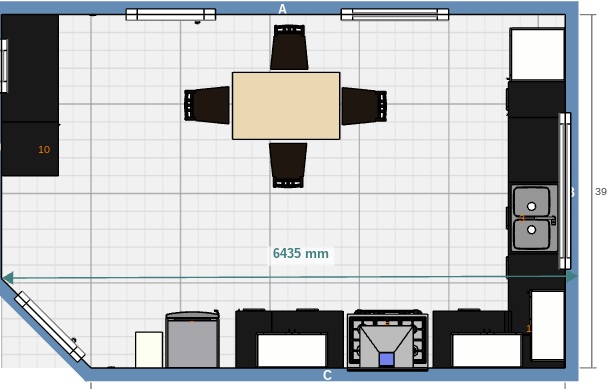Click the wall C label
Screen dimensions: 607x389
(x=328, y=375)
